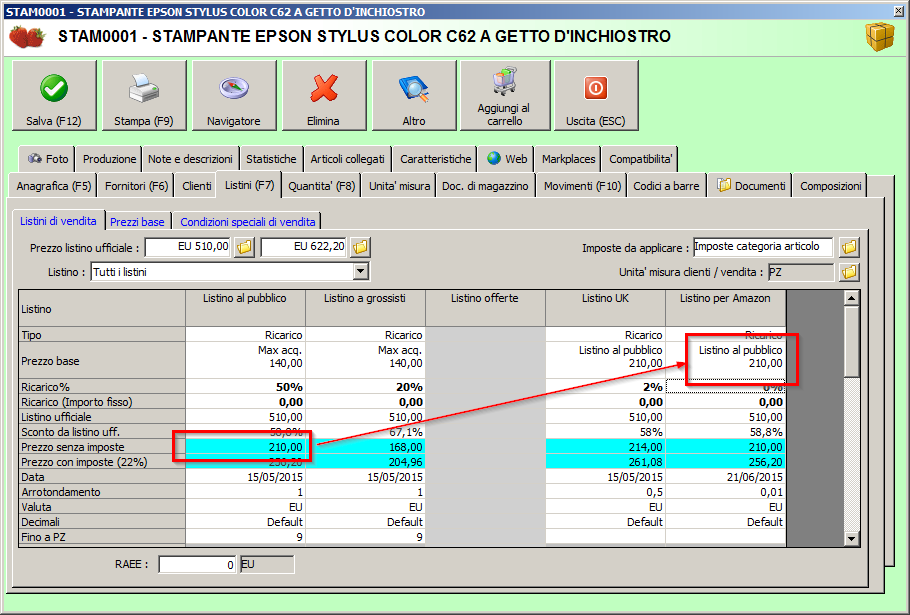Click the table scrollbar up arrow

click(x=851, y=299)
